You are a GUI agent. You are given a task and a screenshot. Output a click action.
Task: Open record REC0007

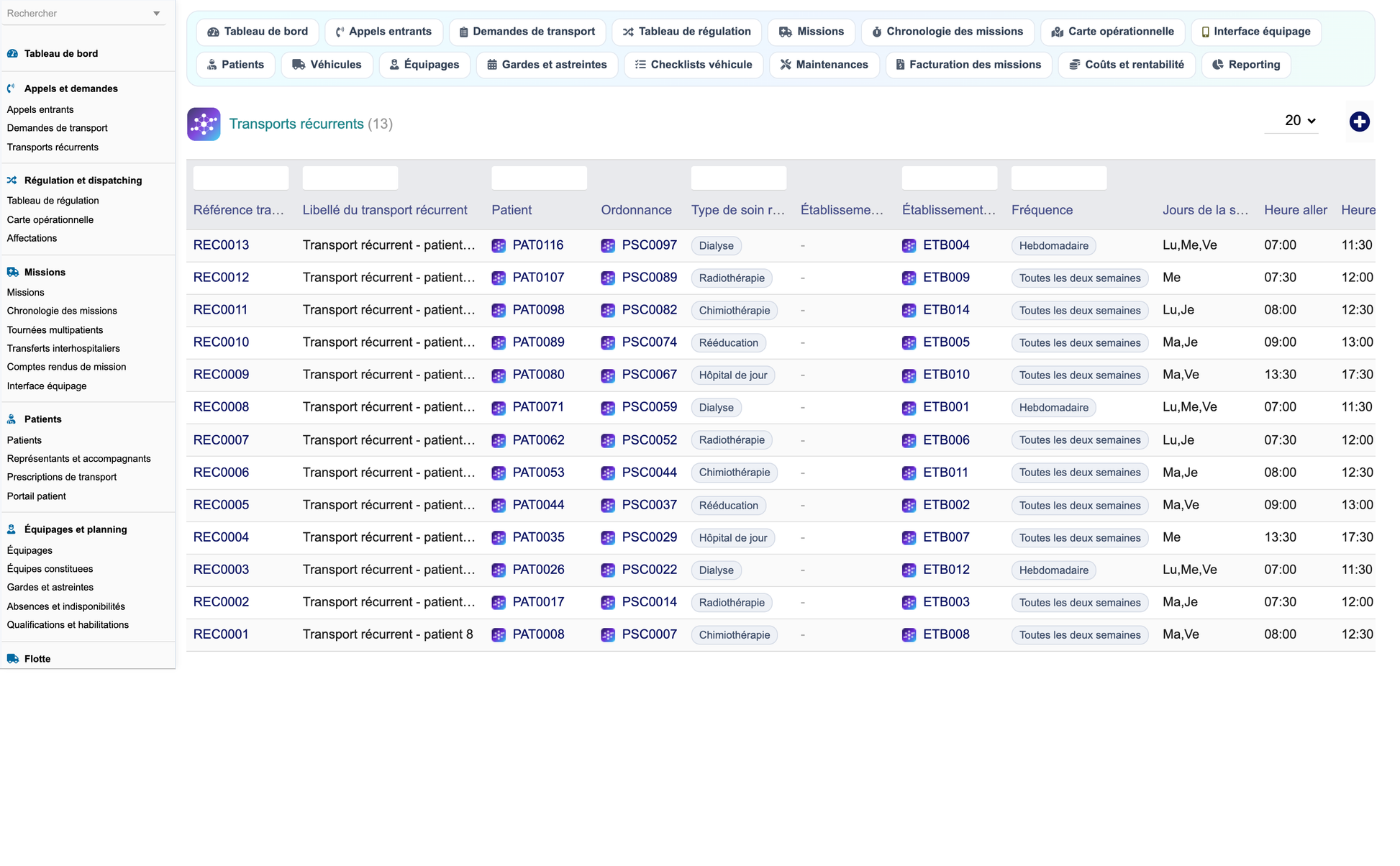pyautogui.click(x=222, y=440)
